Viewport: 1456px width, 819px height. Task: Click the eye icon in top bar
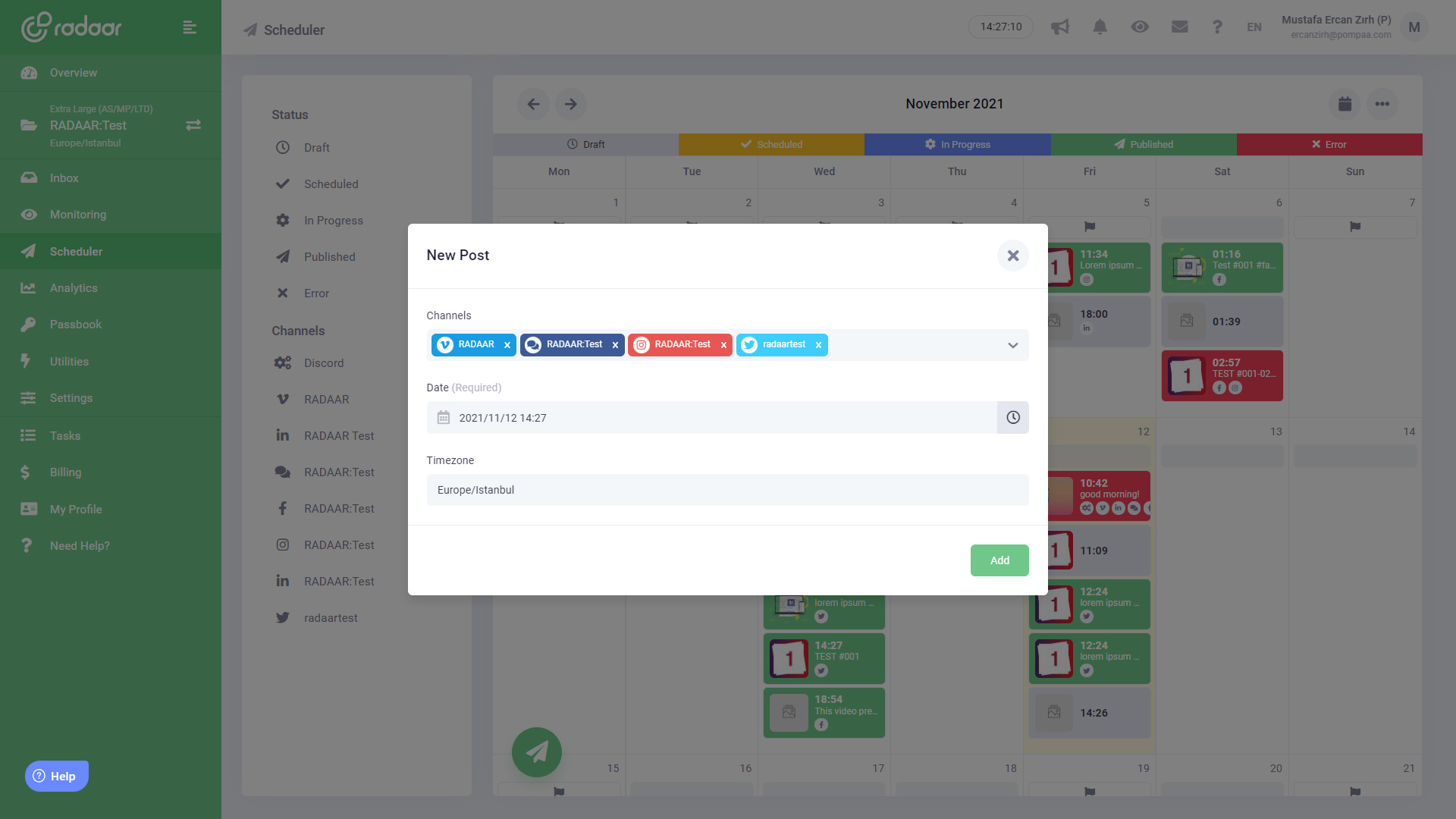1139,27
